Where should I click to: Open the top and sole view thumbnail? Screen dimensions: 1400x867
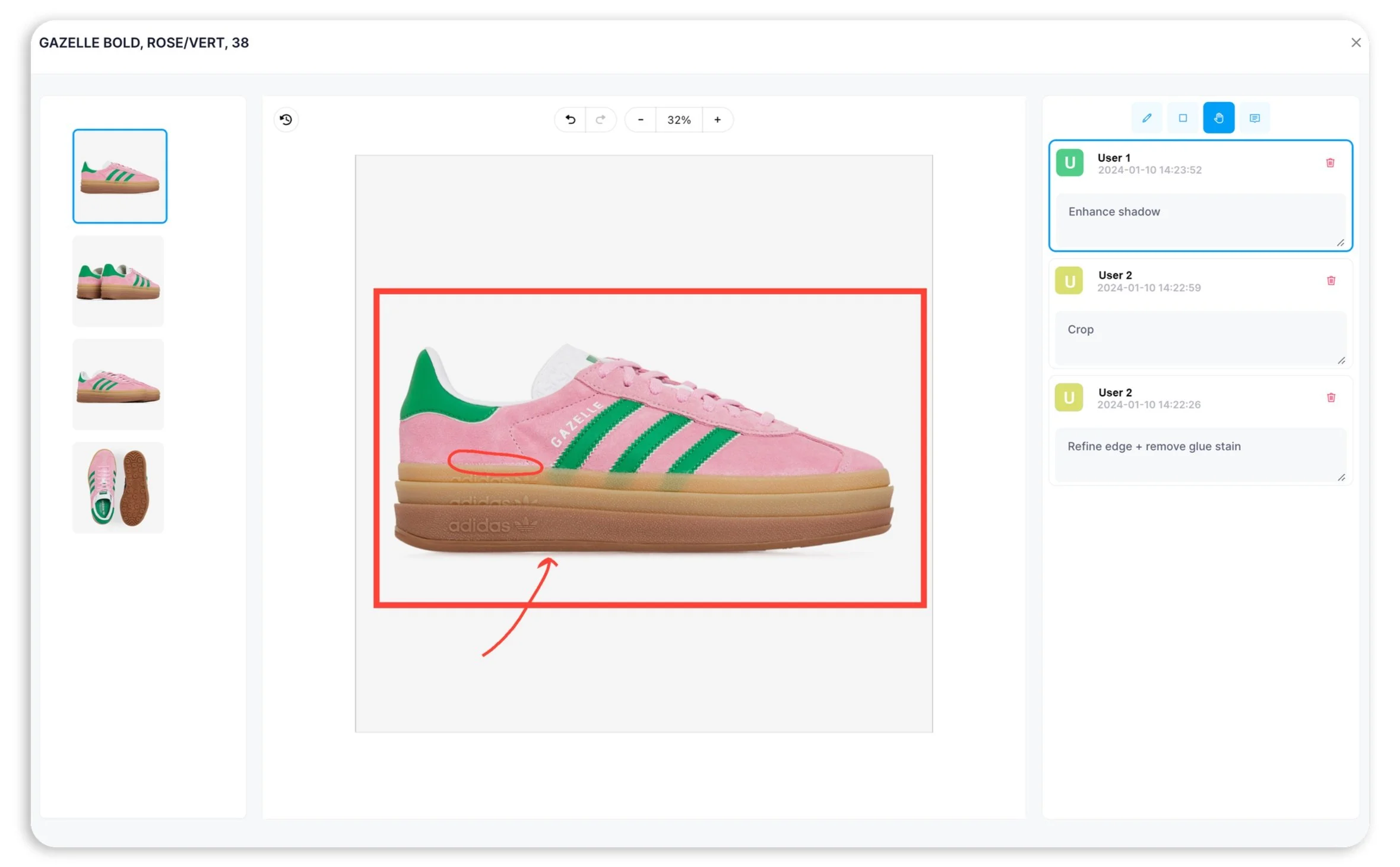(118, 487)
